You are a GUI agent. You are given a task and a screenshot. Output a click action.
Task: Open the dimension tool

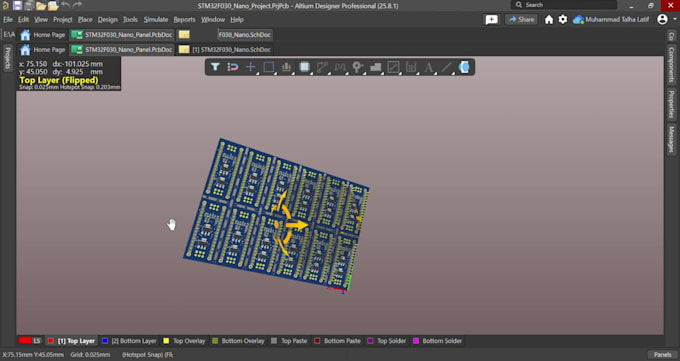pyautogui.click(x=411, y=67)
